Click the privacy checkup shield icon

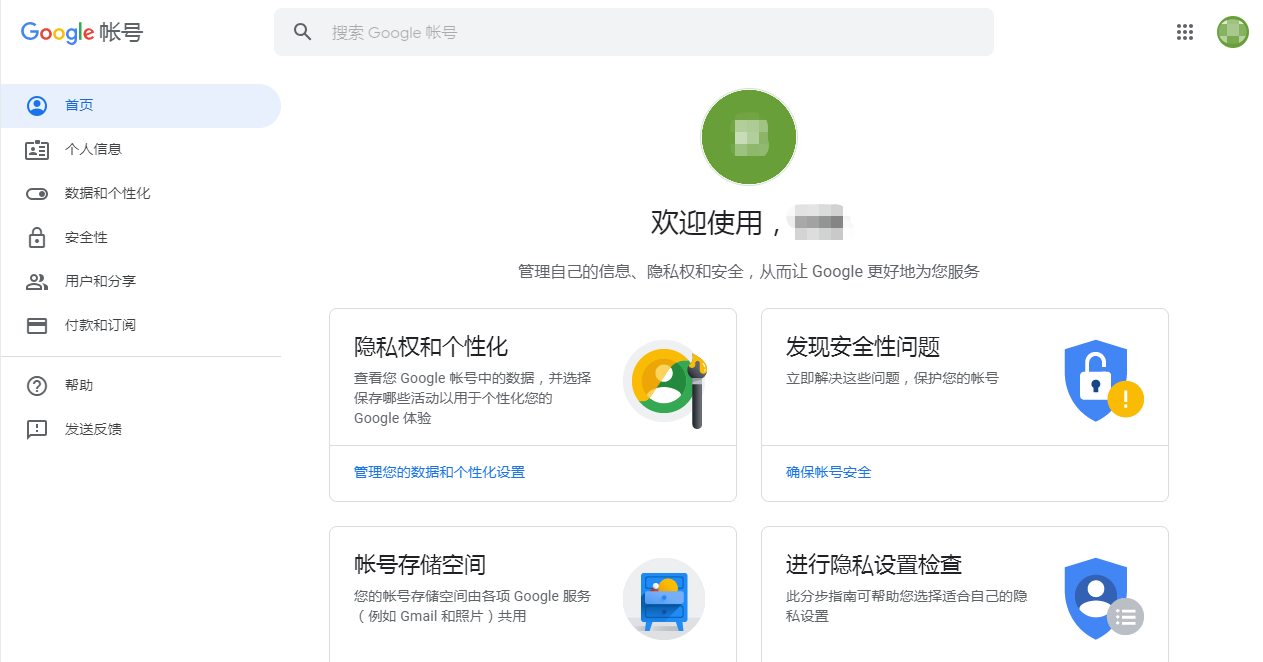point(1103,599)
